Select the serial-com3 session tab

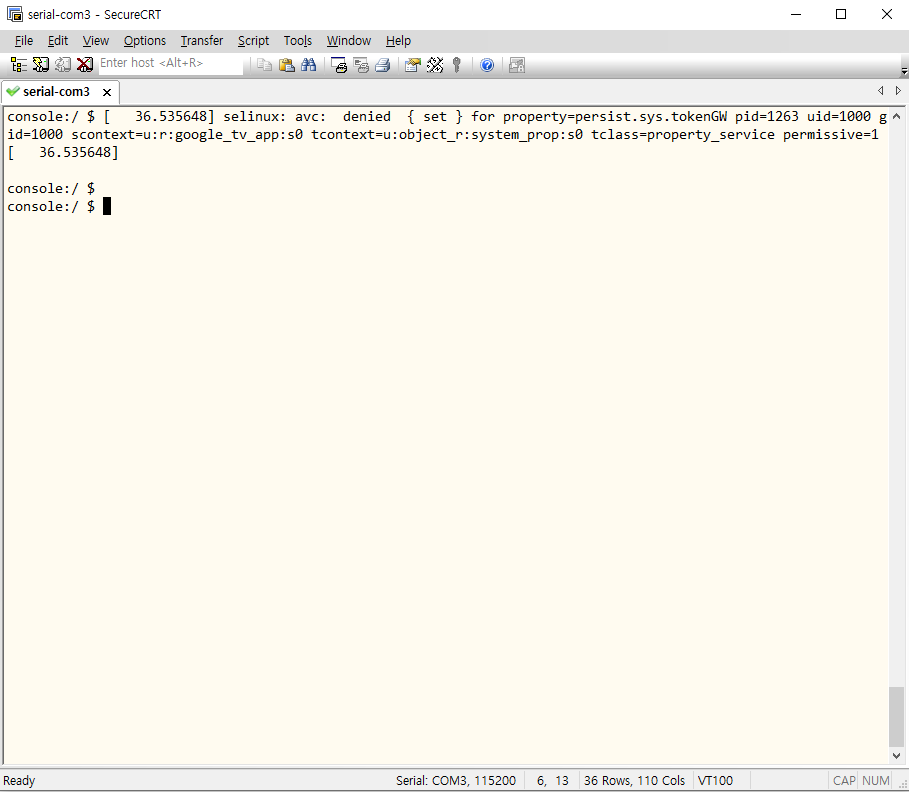point(60,92)
